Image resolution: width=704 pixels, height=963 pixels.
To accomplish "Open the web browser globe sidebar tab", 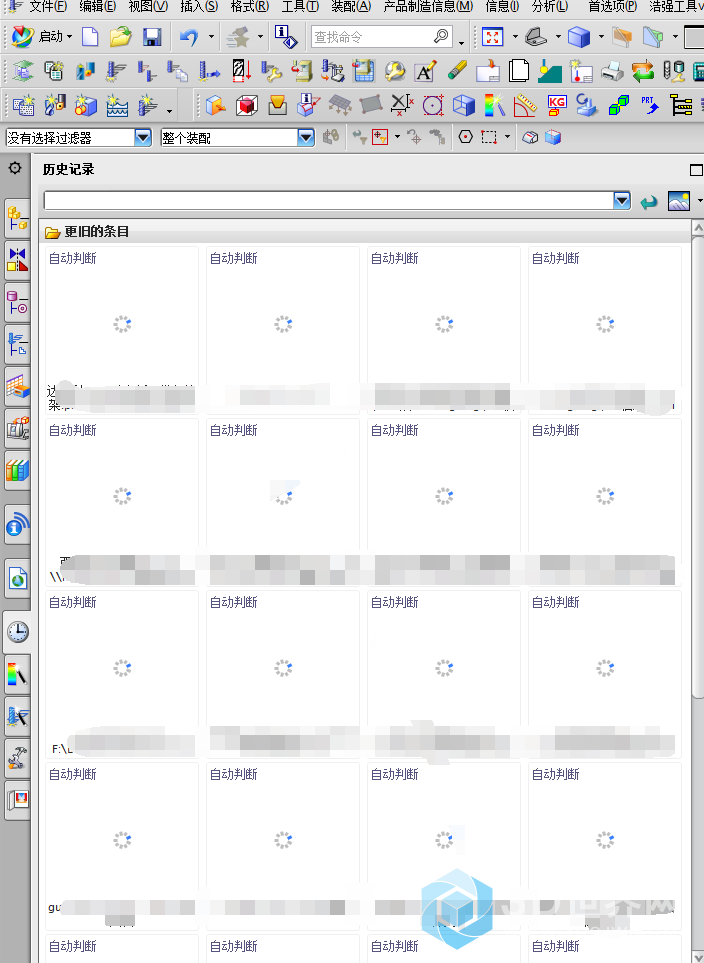I will (17, 578).
